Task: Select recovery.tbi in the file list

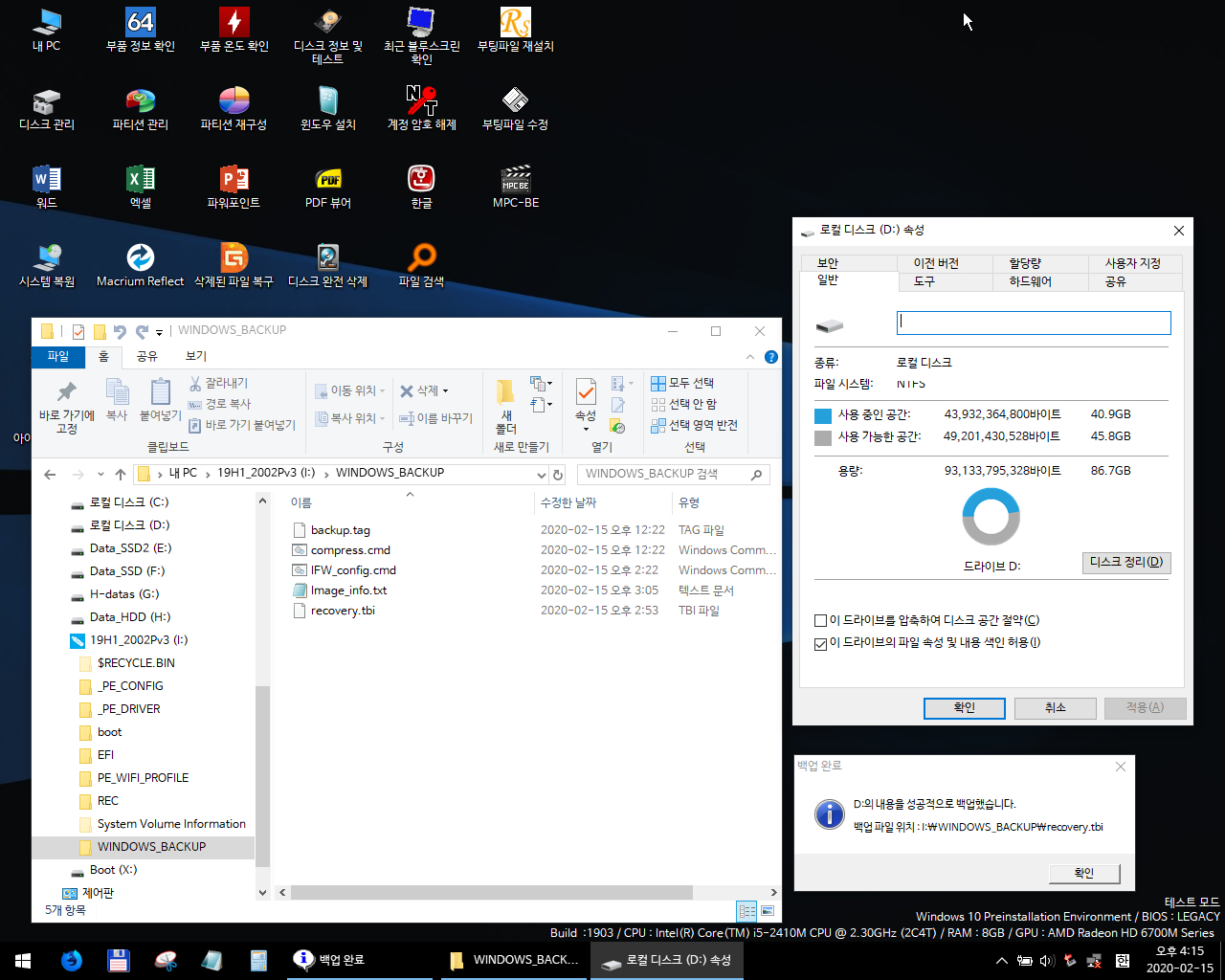Action: pyautogui.click(x=343, y=611)
